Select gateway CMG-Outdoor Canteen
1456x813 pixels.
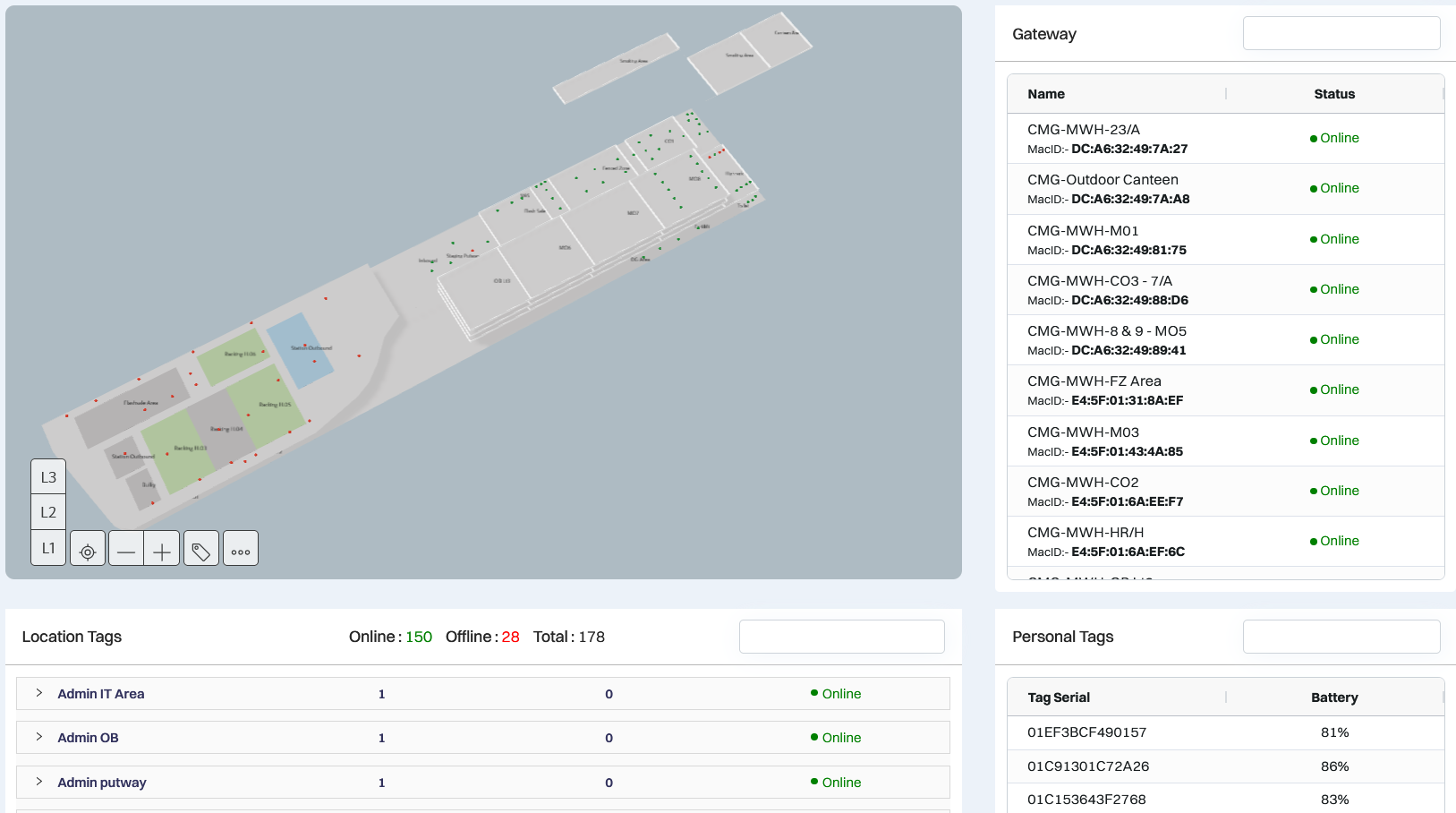point(1226,189)
